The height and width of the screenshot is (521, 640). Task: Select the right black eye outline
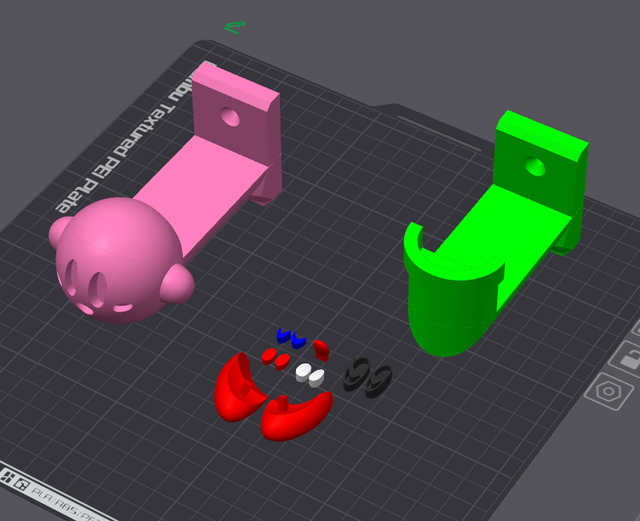377,381
